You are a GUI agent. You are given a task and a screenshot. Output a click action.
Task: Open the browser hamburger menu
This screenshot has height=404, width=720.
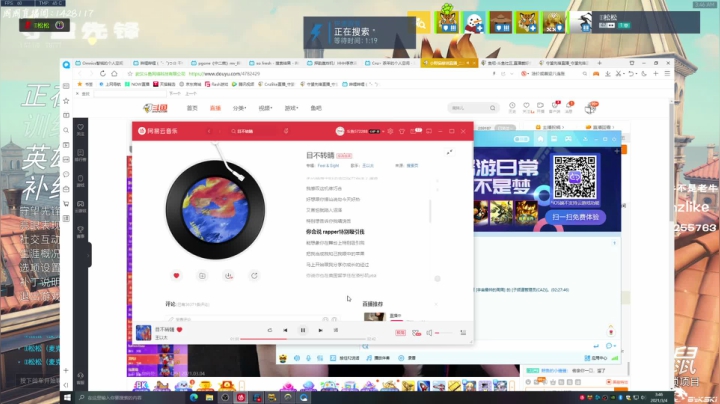pos(667,73)
